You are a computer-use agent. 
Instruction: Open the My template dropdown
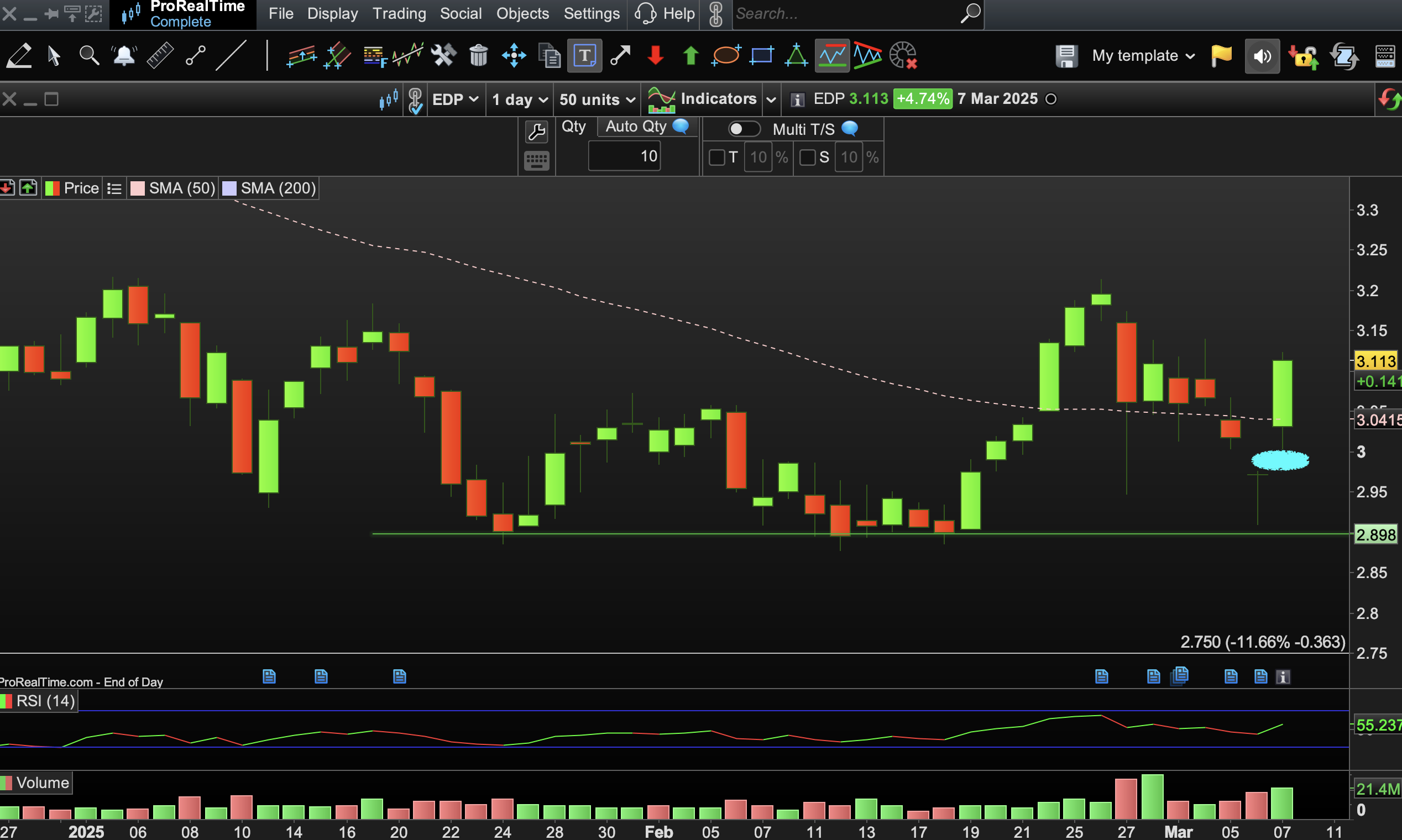[x=1143, y=55]
